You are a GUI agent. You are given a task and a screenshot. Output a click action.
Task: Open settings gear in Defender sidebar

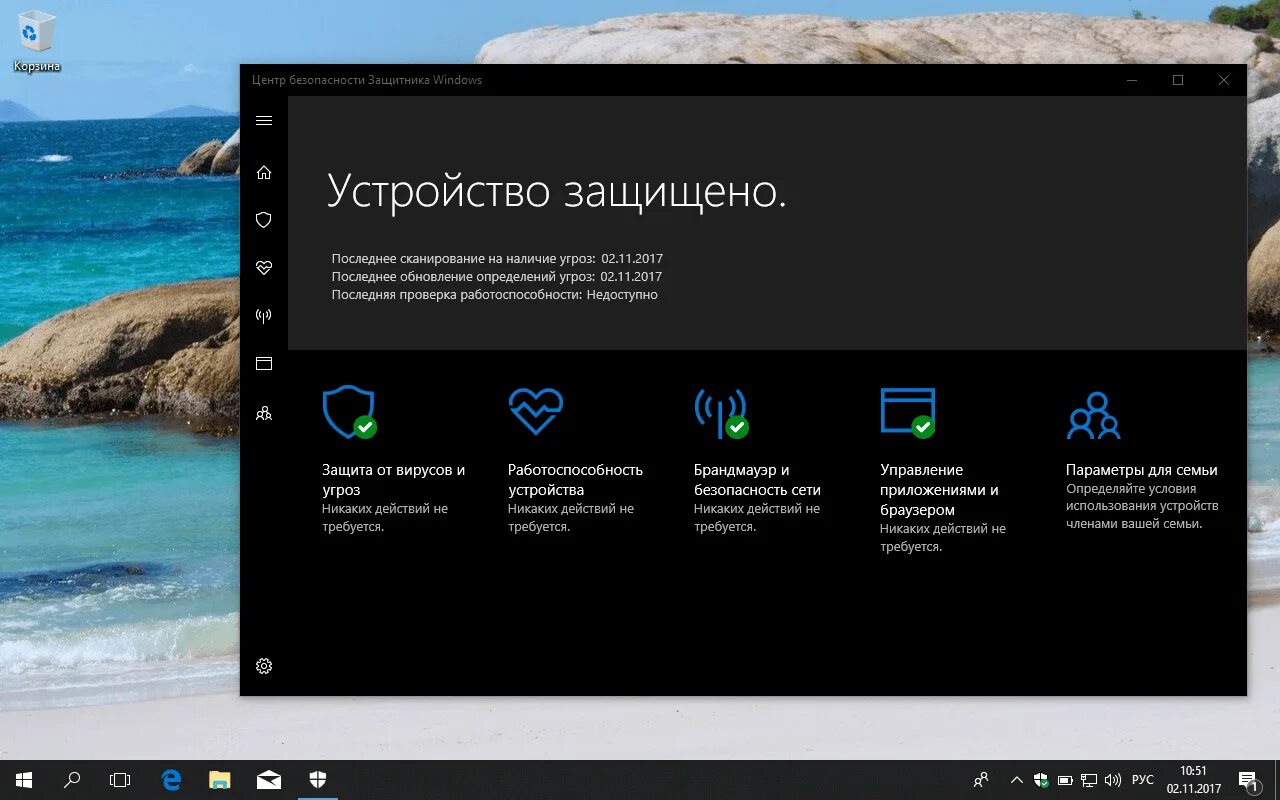coord(264,666)
